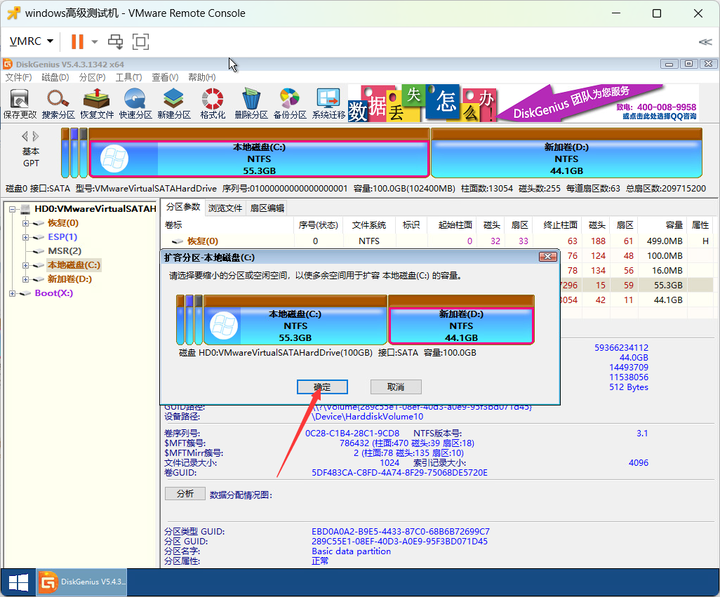The height and width of the screenshot is (597, 720).
Task: Open the 磁盘(D) menu
Action: (x=55, y=77)
